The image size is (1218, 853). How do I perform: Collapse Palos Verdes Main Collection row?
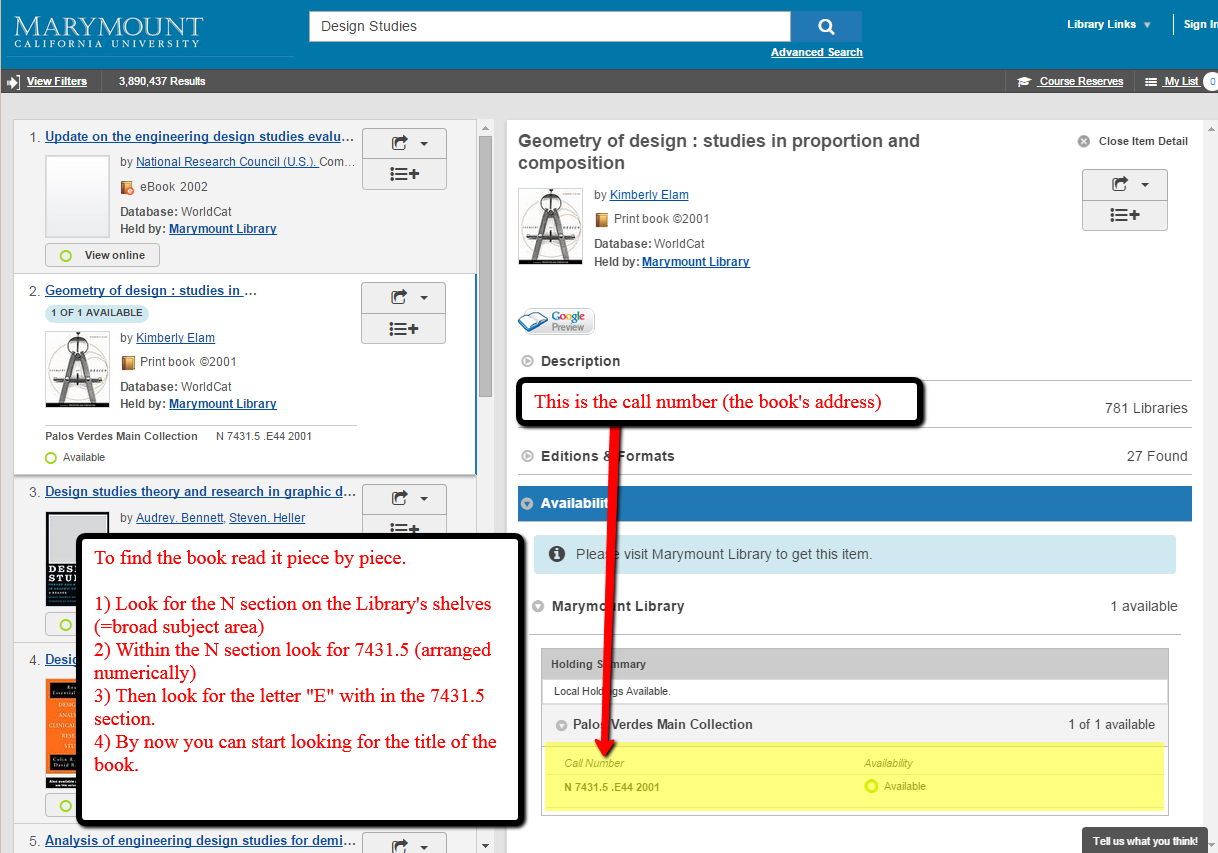tap(560, 725)
